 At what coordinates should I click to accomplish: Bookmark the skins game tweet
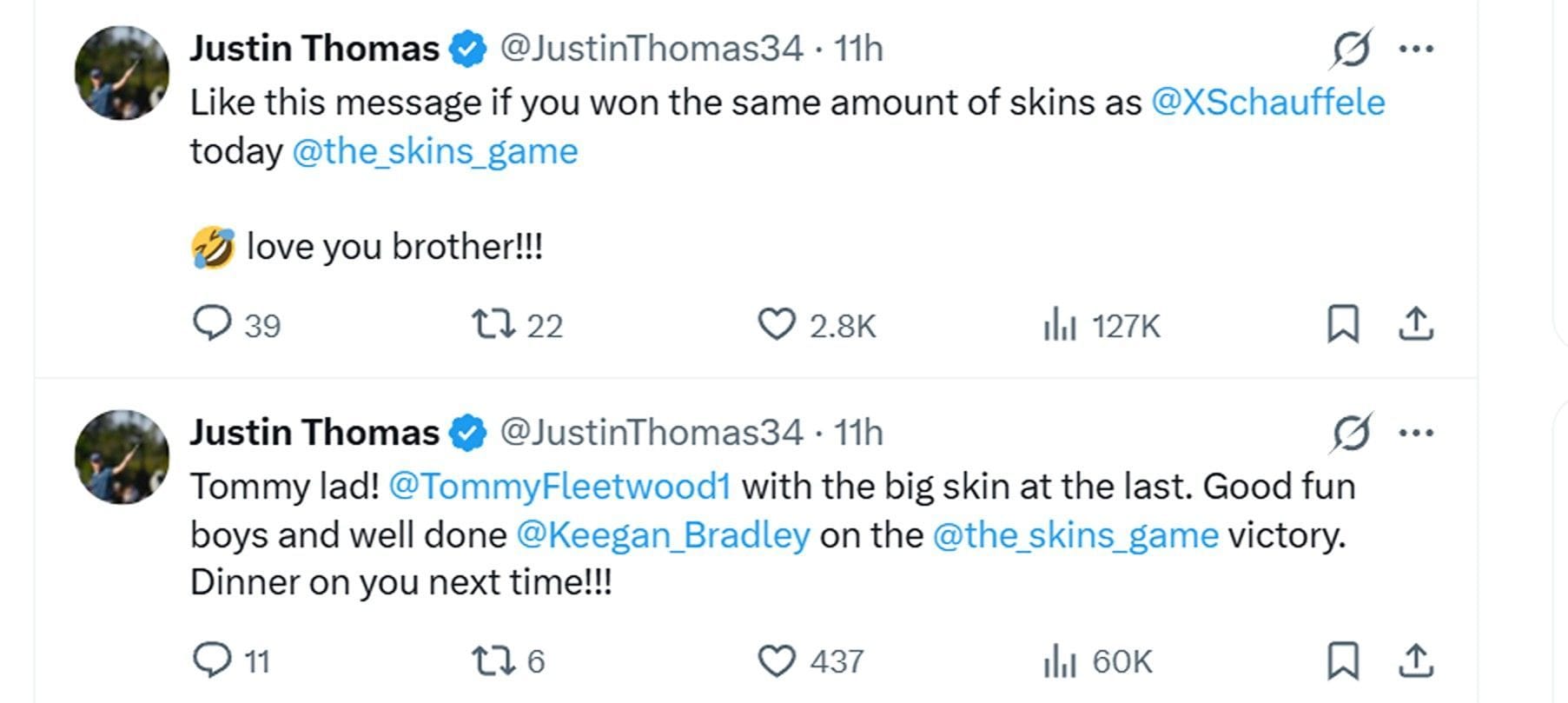tap(1343, 325)
